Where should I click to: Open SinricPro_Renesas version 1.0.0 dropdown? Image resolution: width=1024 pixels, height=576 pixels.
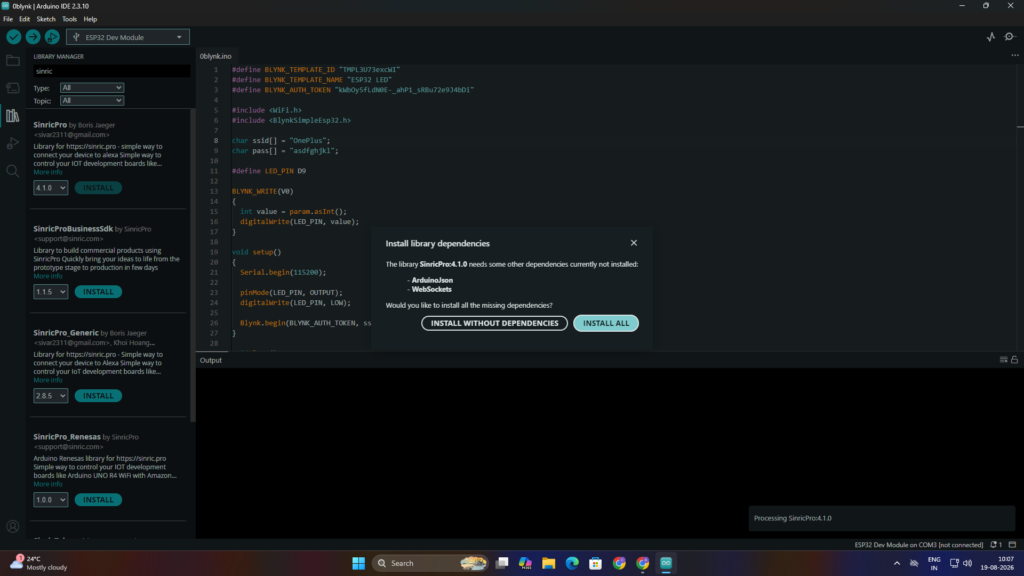coord(50,500)
